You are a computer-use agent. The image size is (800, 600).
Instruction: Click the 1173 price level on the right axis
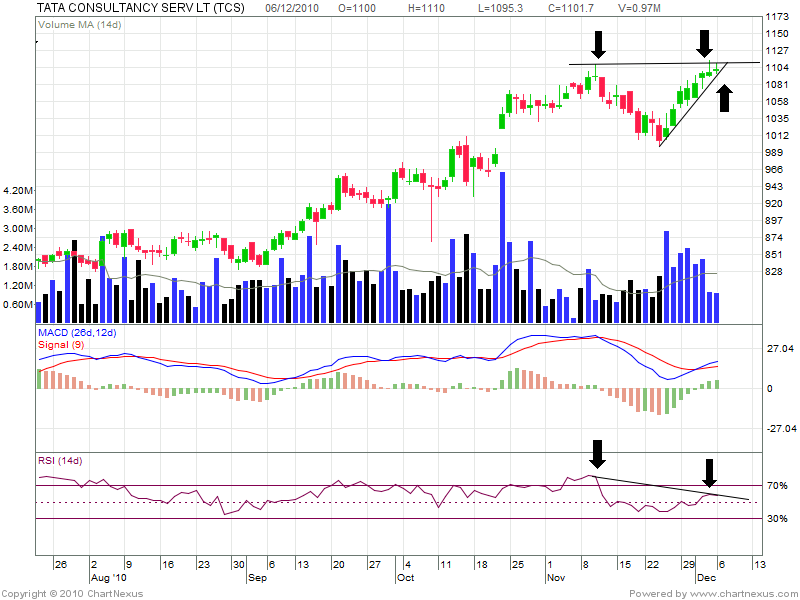pos(777,17)
